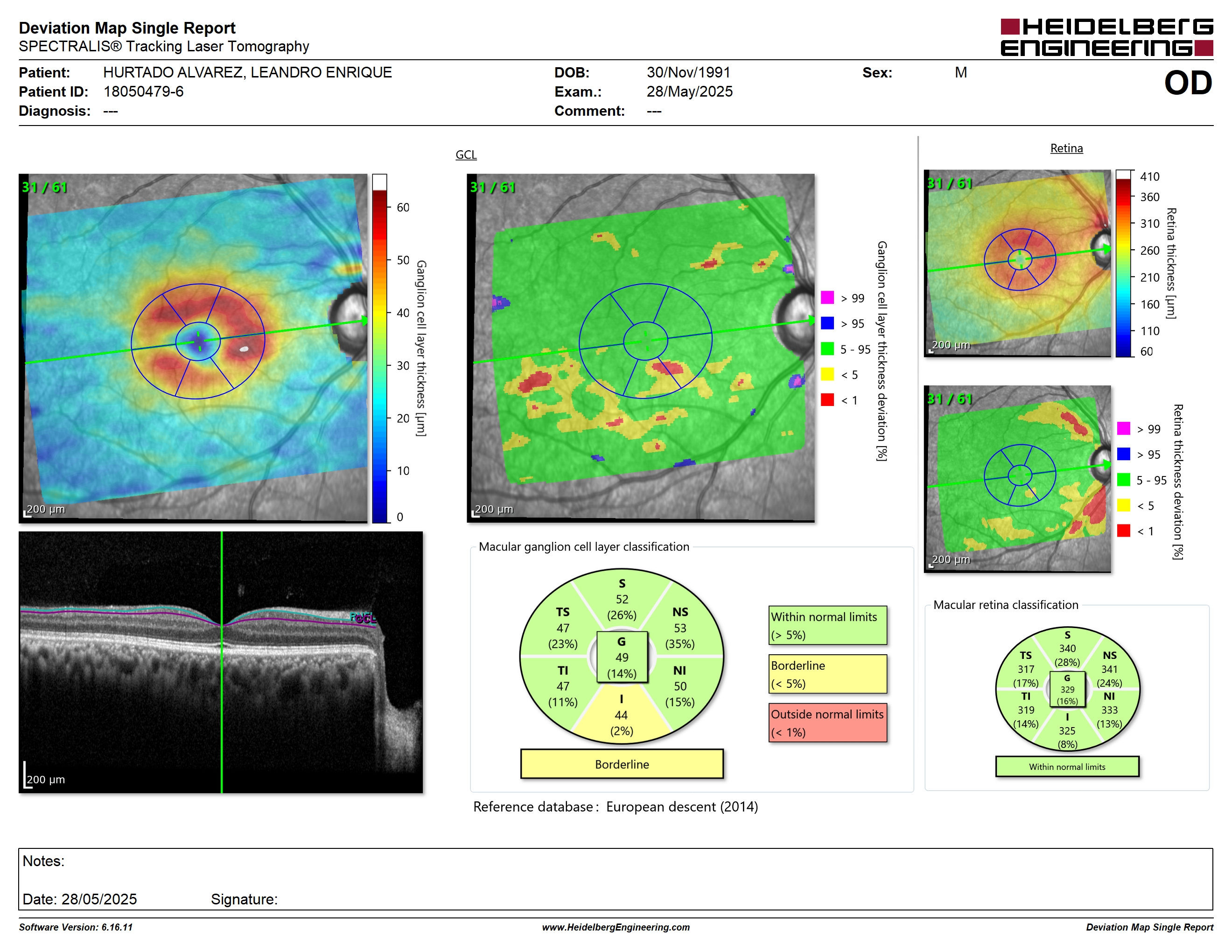Click blue >95 swatch in GCL deviation legend
The height and width of the screenshot is (952, 1232).
coord(827,323)
